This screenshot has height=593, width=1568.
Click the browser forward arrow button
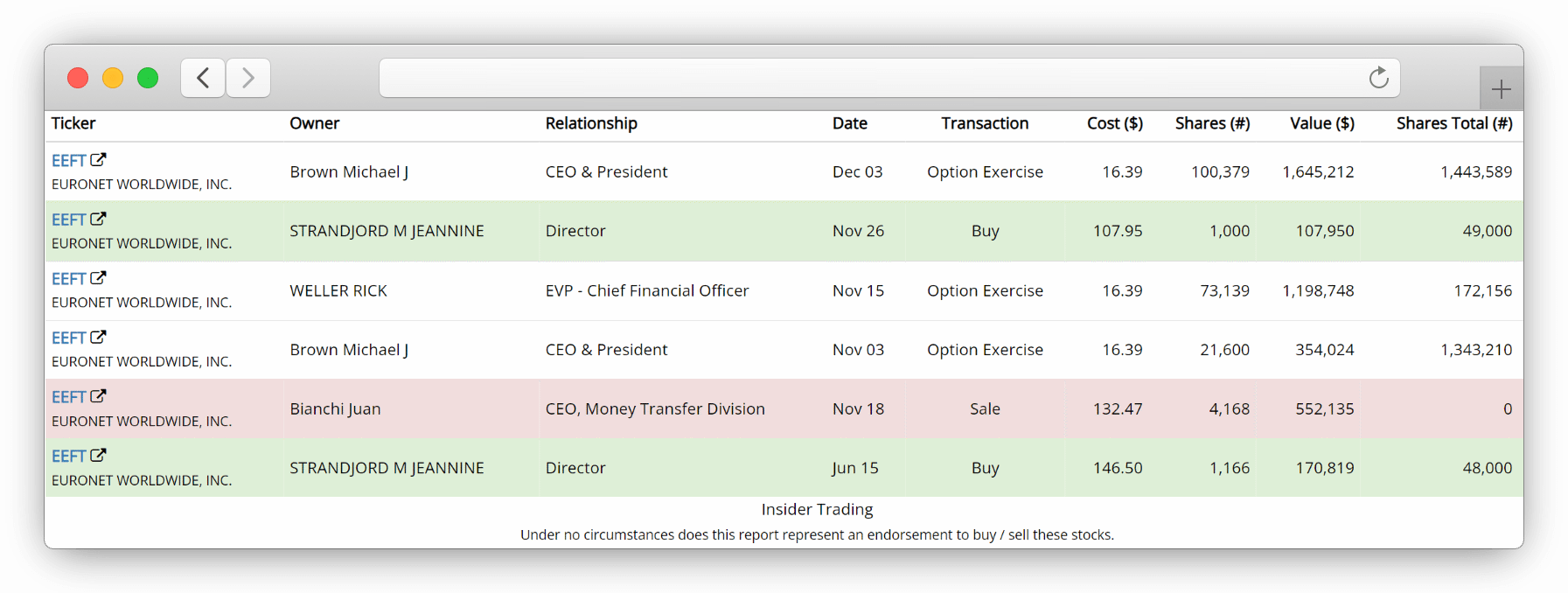click(248, 78)
